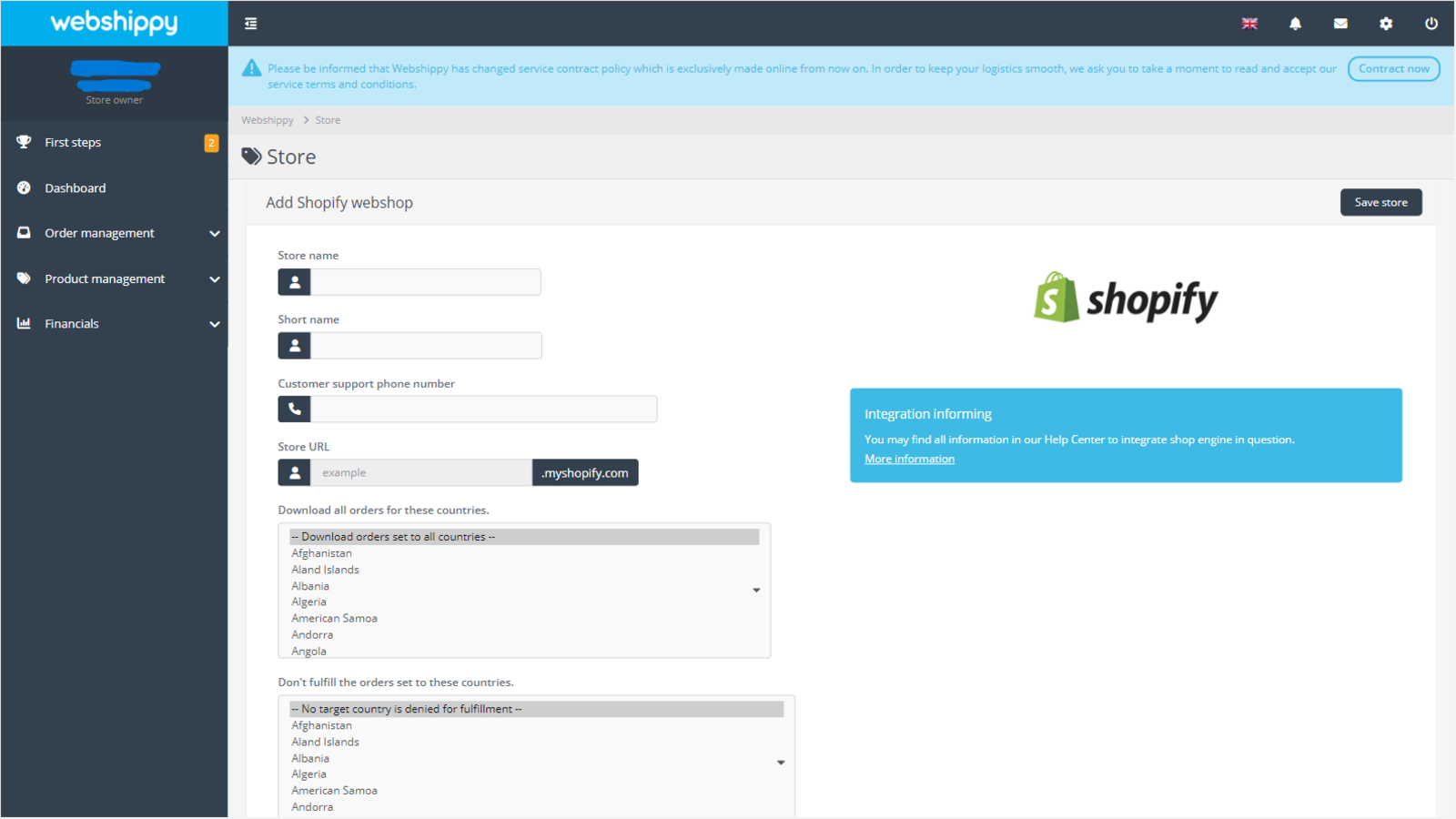Open the denied fulfillment countries dropdown arrow
Viewport: 1456px width, 819px height.
tap(781, 763)
